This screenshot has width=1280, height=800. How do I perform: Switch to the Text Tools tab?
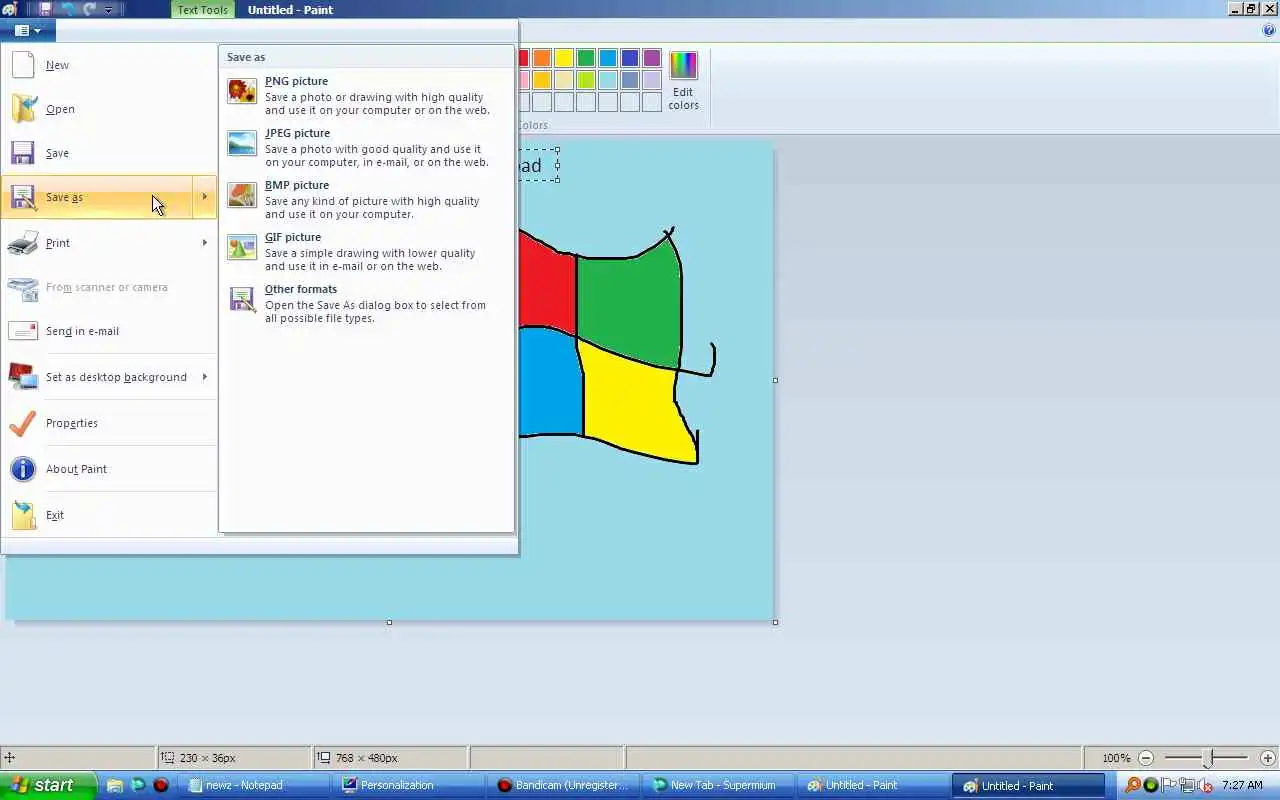pos(203,10)
